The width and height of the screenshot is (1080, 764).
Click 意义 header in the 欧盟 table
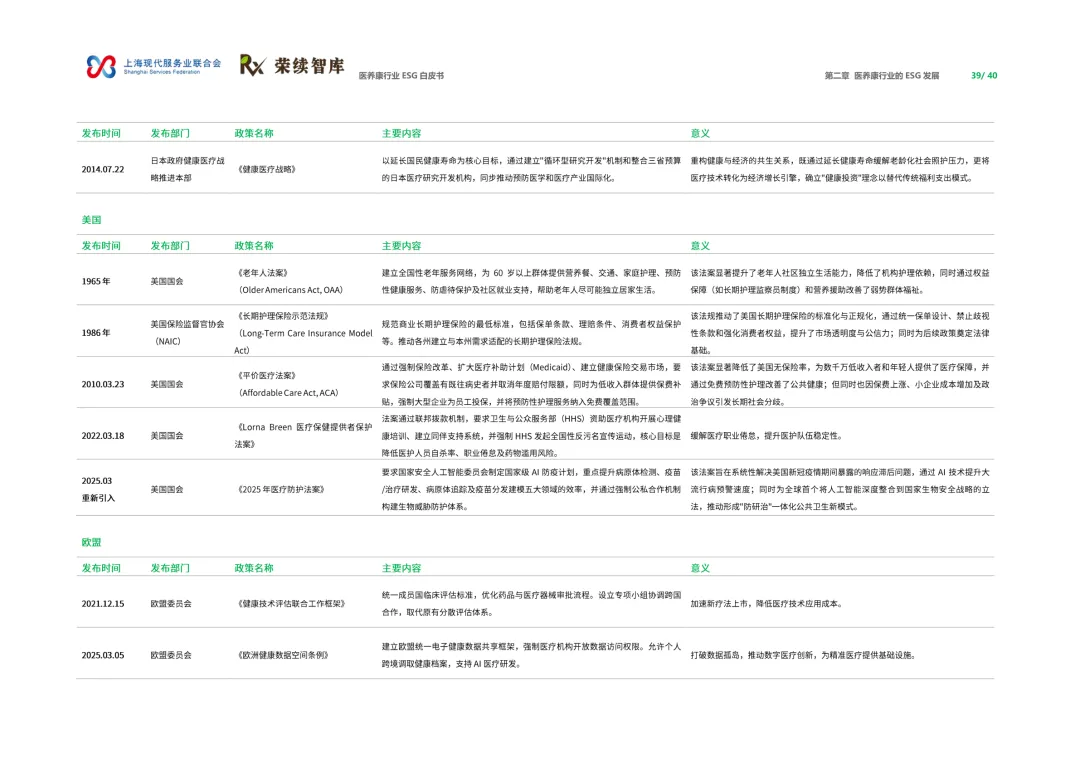pos(700,568)
